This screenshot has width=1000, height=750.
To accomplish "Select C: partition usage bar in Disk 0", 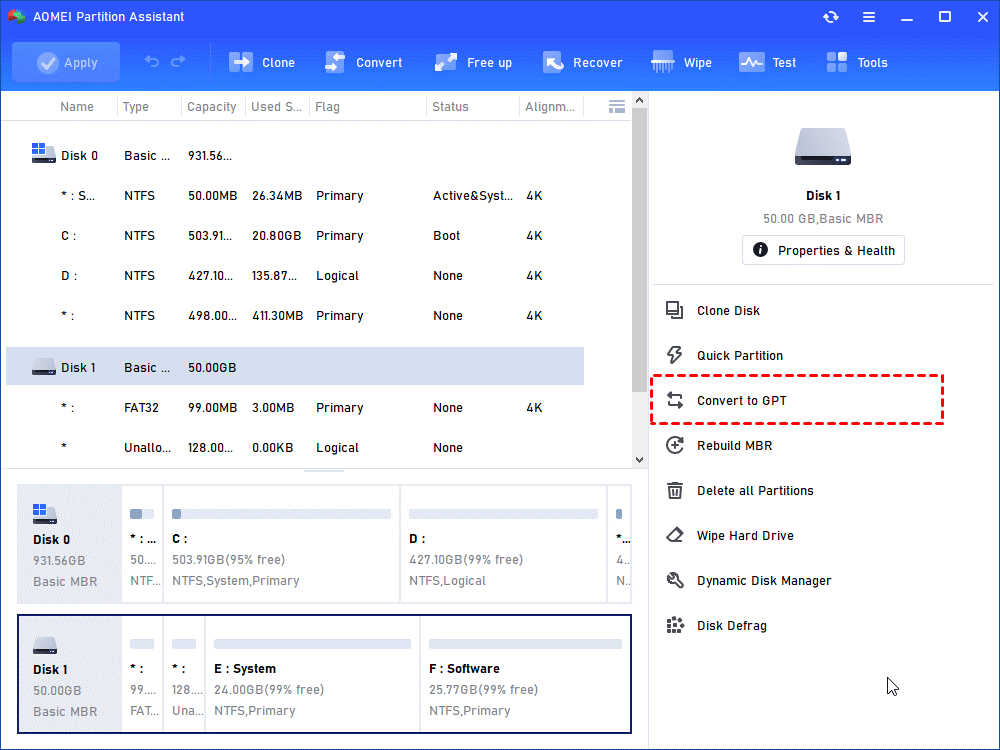I will tap(281, 514).
